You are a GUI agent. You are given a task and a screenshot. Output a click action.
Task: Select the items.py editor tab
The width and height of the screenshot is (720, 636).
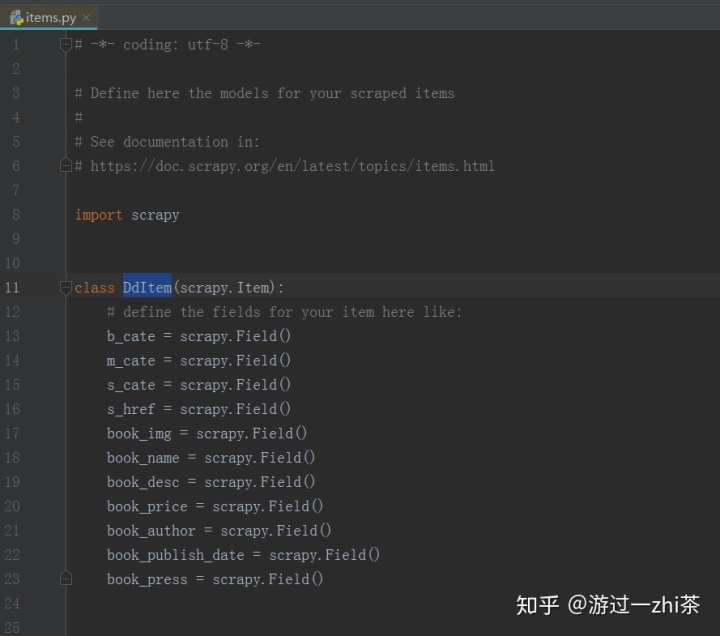(x=48, y=17)
